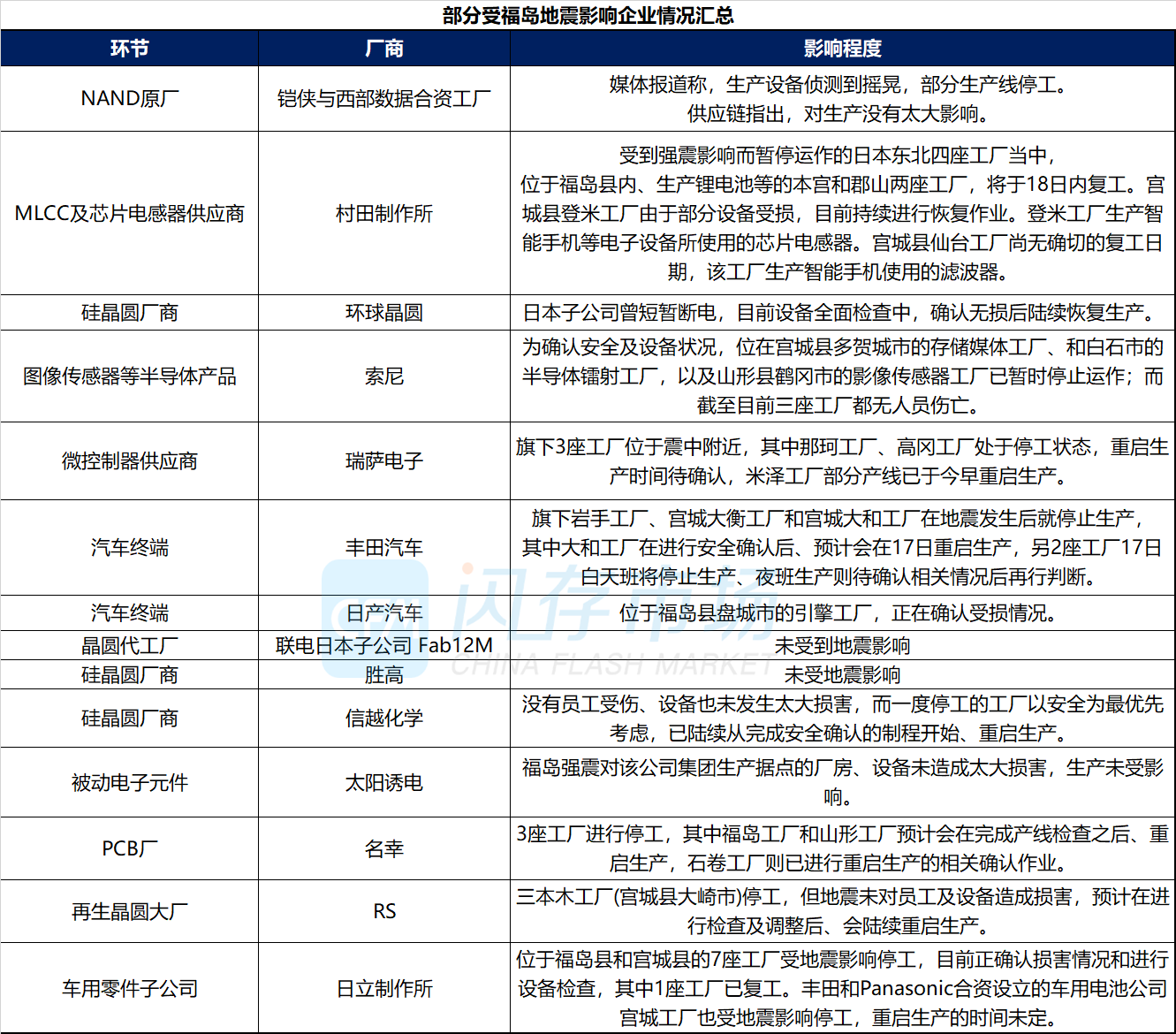This screenshot has width=1176, height=1034.
Task: Click the 索尼 vendor cell
Action: coord(384,376)
